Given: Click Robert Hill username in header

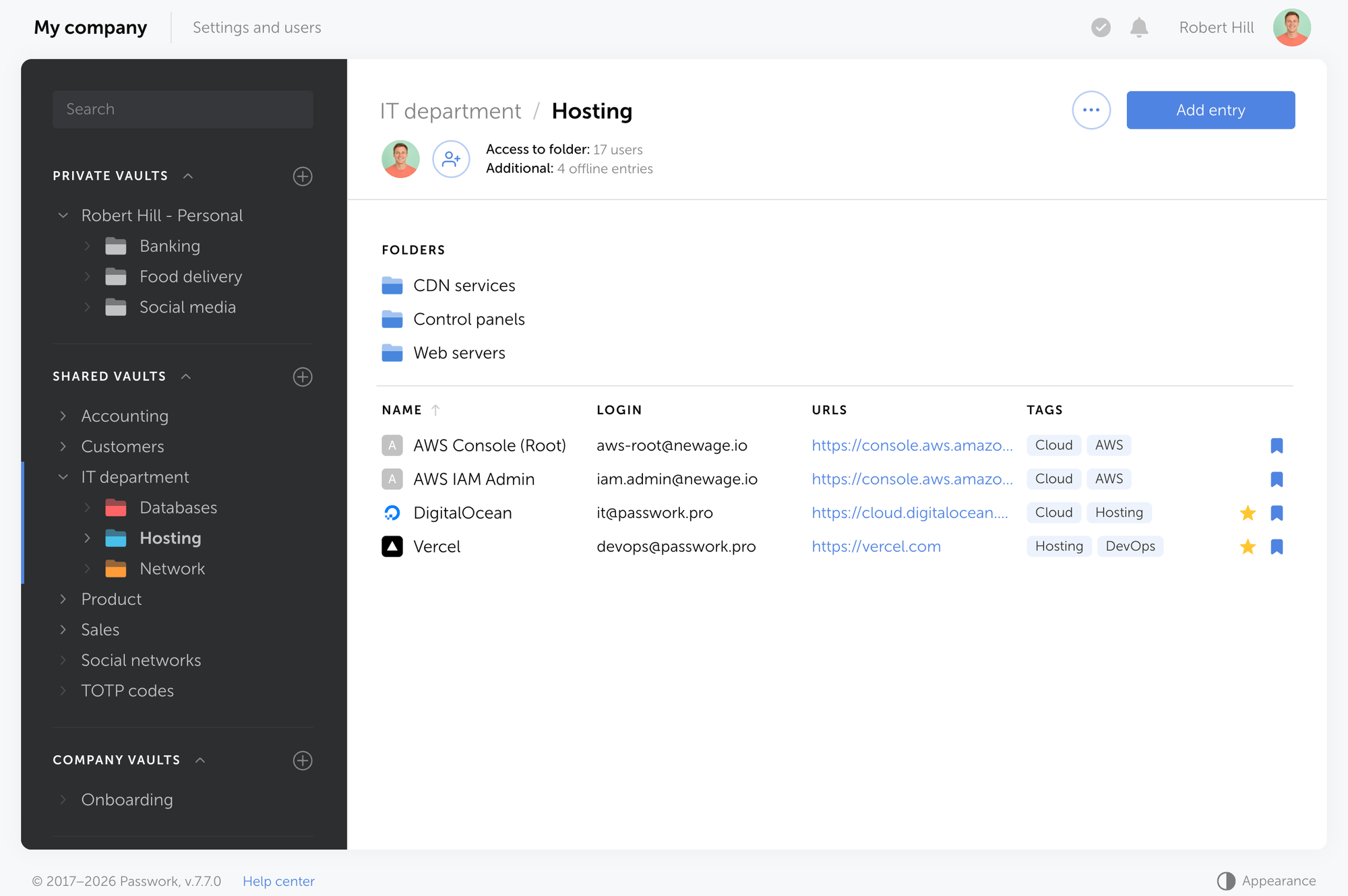Looking at the screenshot, I should coord(1216,28).
